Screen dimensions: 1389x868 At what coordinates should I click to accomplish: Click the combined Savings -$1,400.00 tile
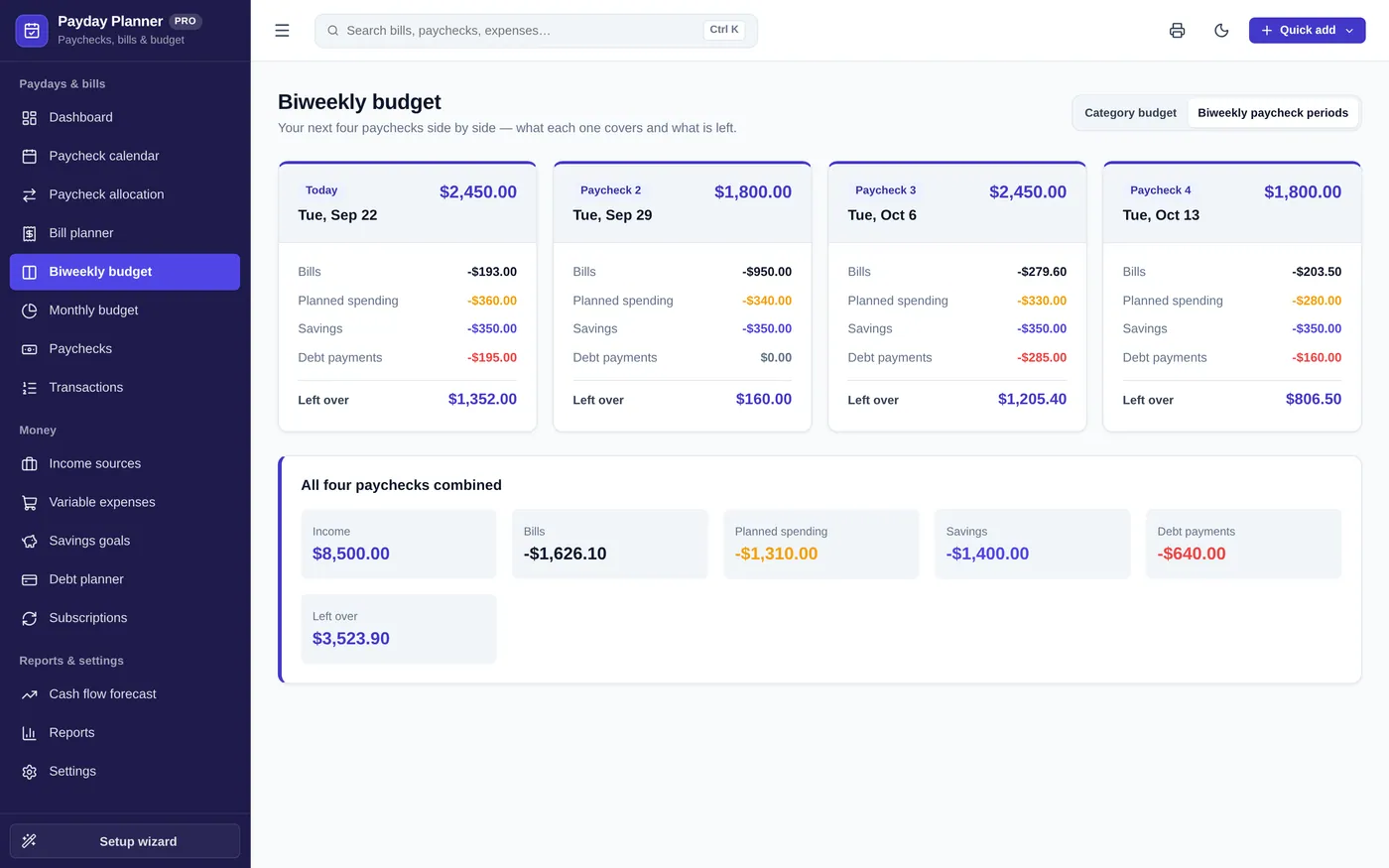(1033, 544)
